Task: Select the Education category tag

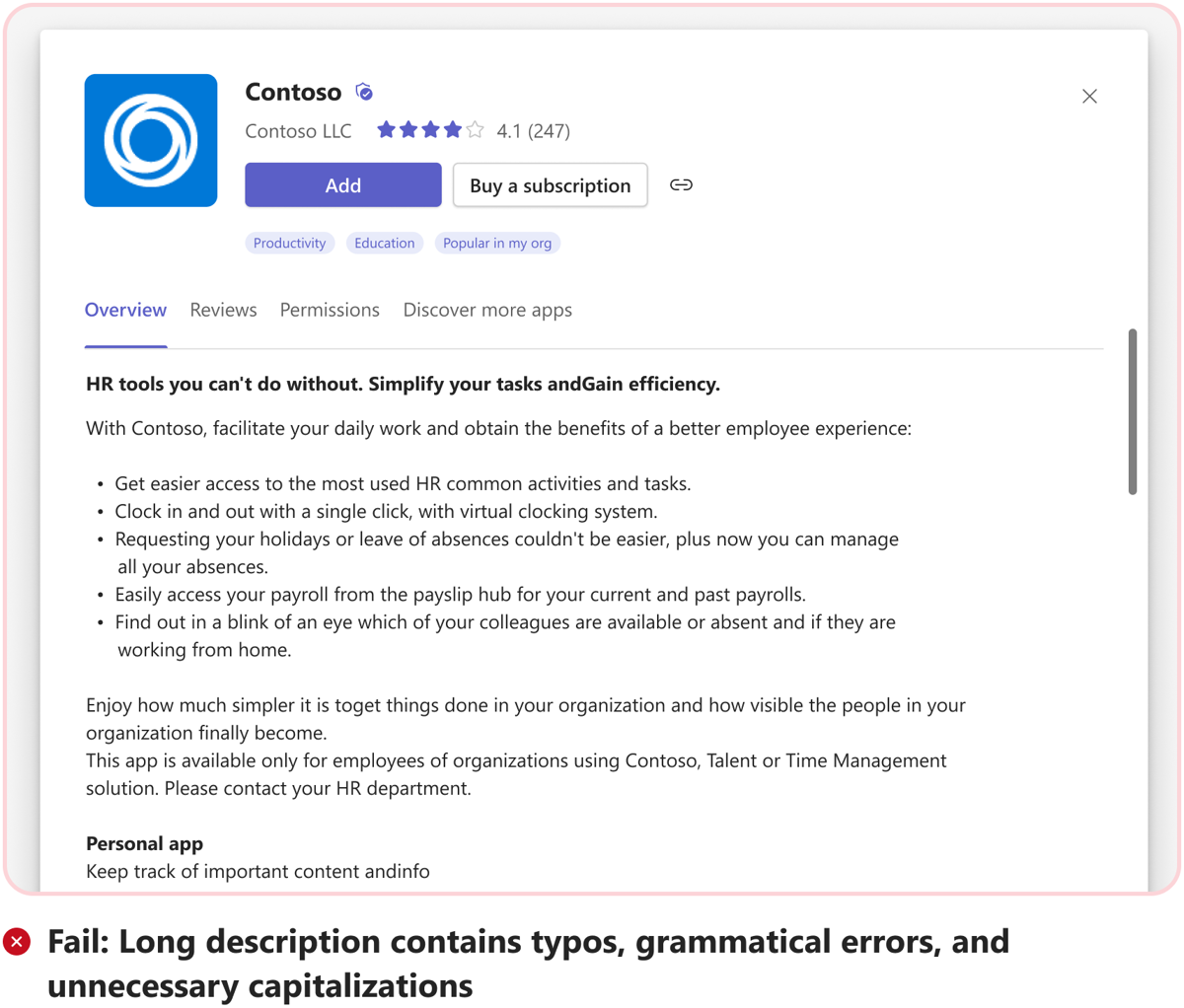Action: [385, 243]
